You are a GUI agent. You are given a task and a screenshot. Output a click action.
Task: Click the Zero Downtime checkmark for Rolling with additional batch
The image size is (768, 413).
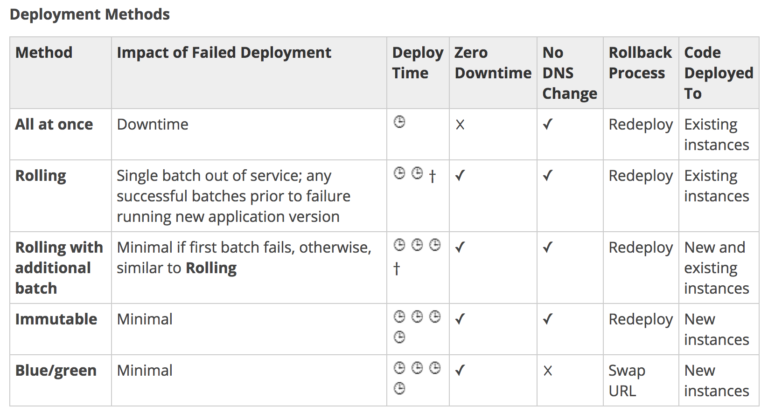(x=459, y=247)
